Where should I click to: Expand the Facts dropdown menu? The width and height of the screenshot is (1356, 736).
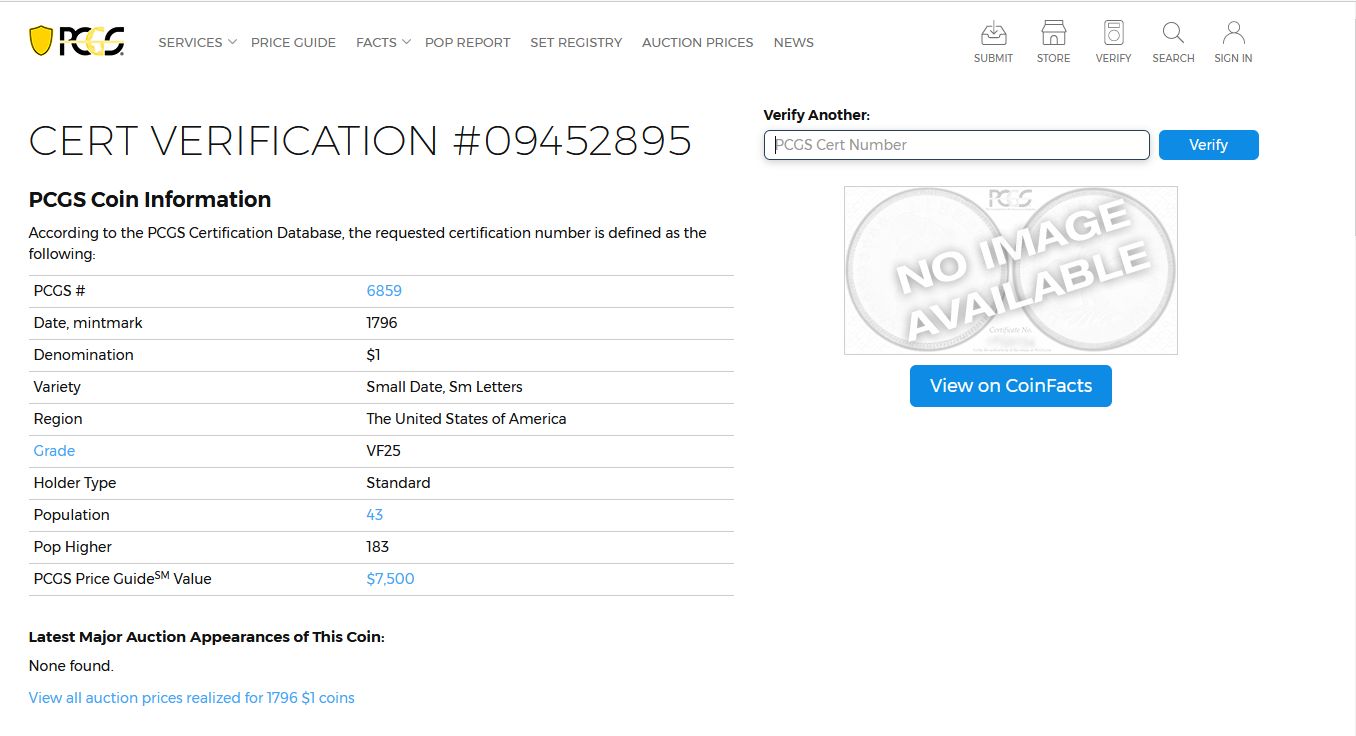click(383, 42)
